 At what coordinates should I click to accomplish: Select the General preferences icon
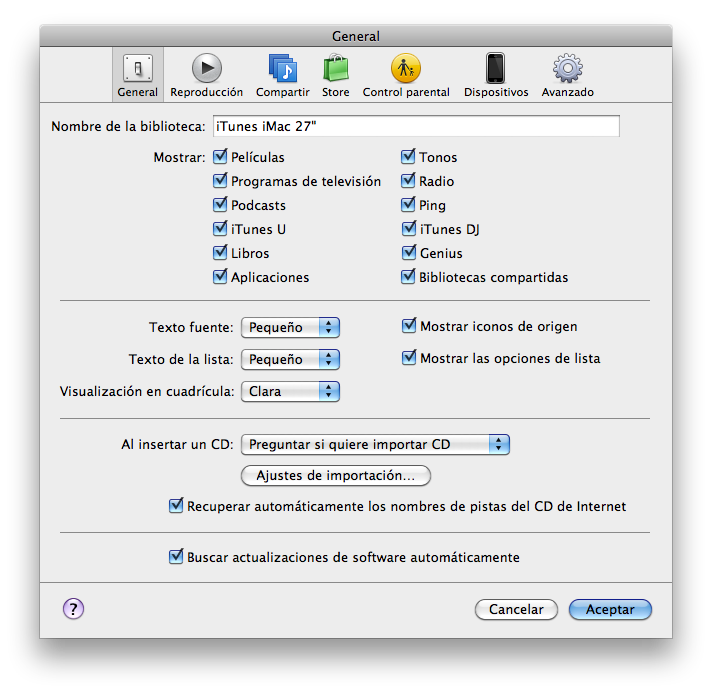pos(137,75)
